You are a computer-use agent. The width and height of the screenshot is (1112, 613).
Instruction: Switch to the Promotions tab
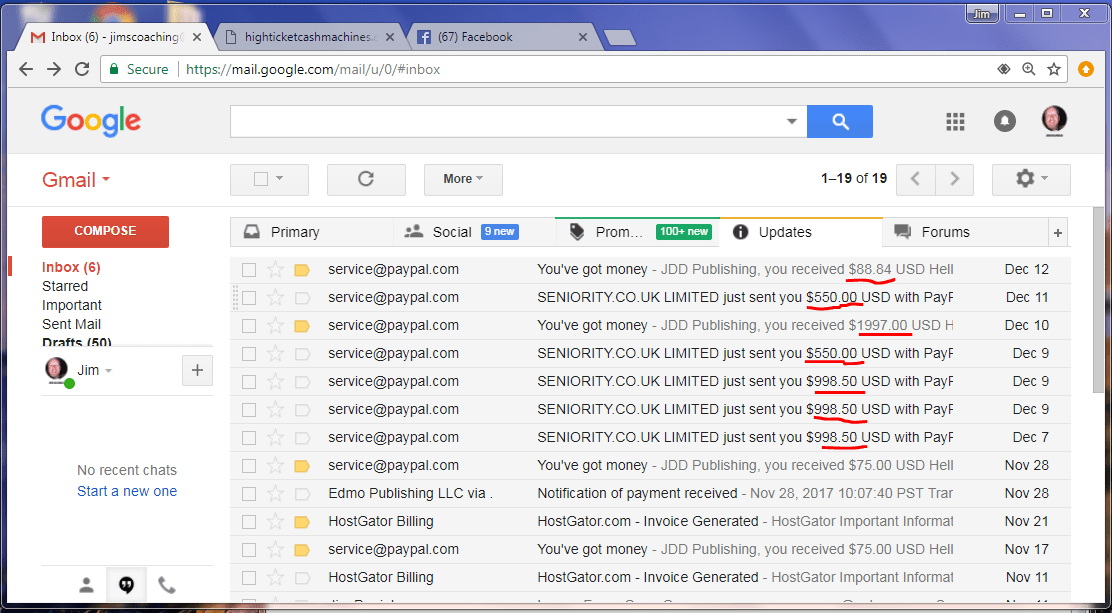(x=638, y=232)
